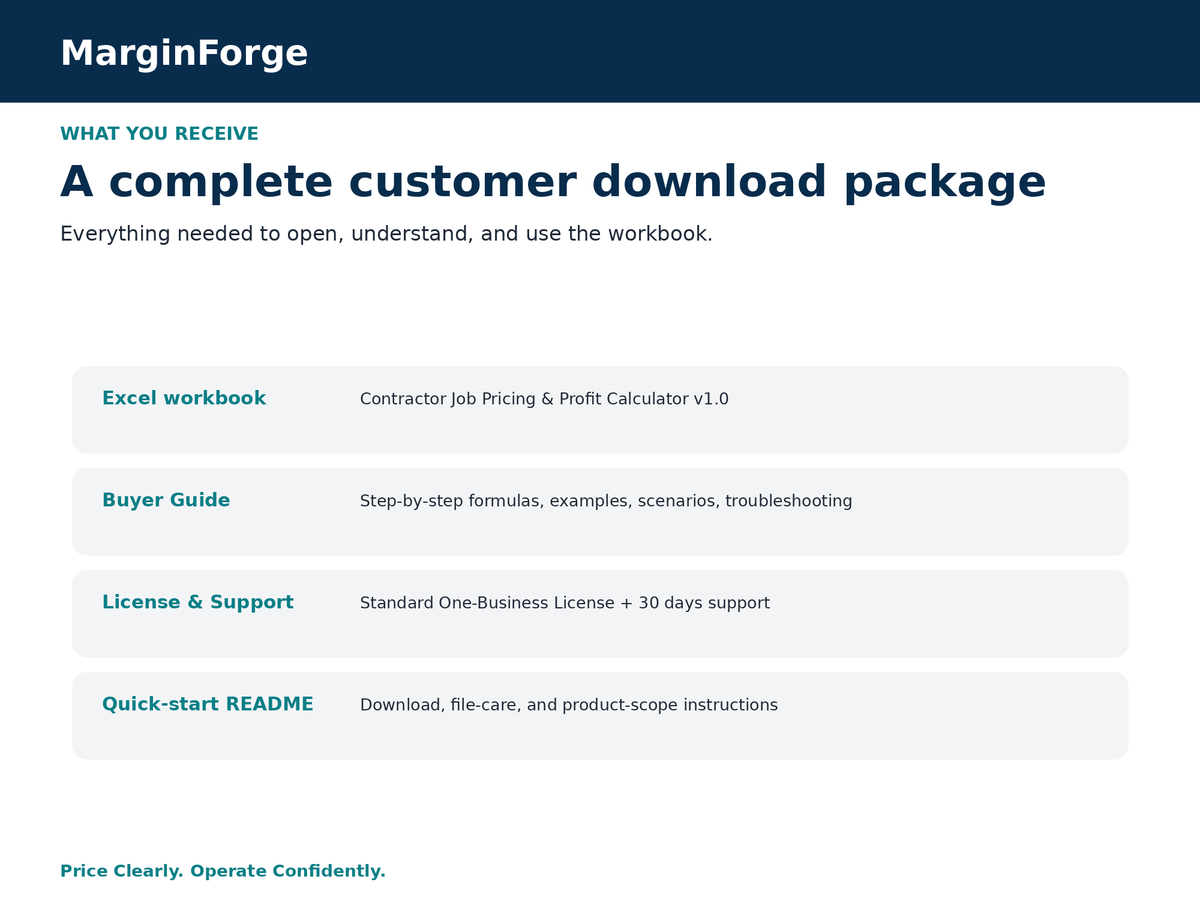Click the 'License & Support' label
Image resolution: width=1200 pixels, height=900 pixels.
198,602
